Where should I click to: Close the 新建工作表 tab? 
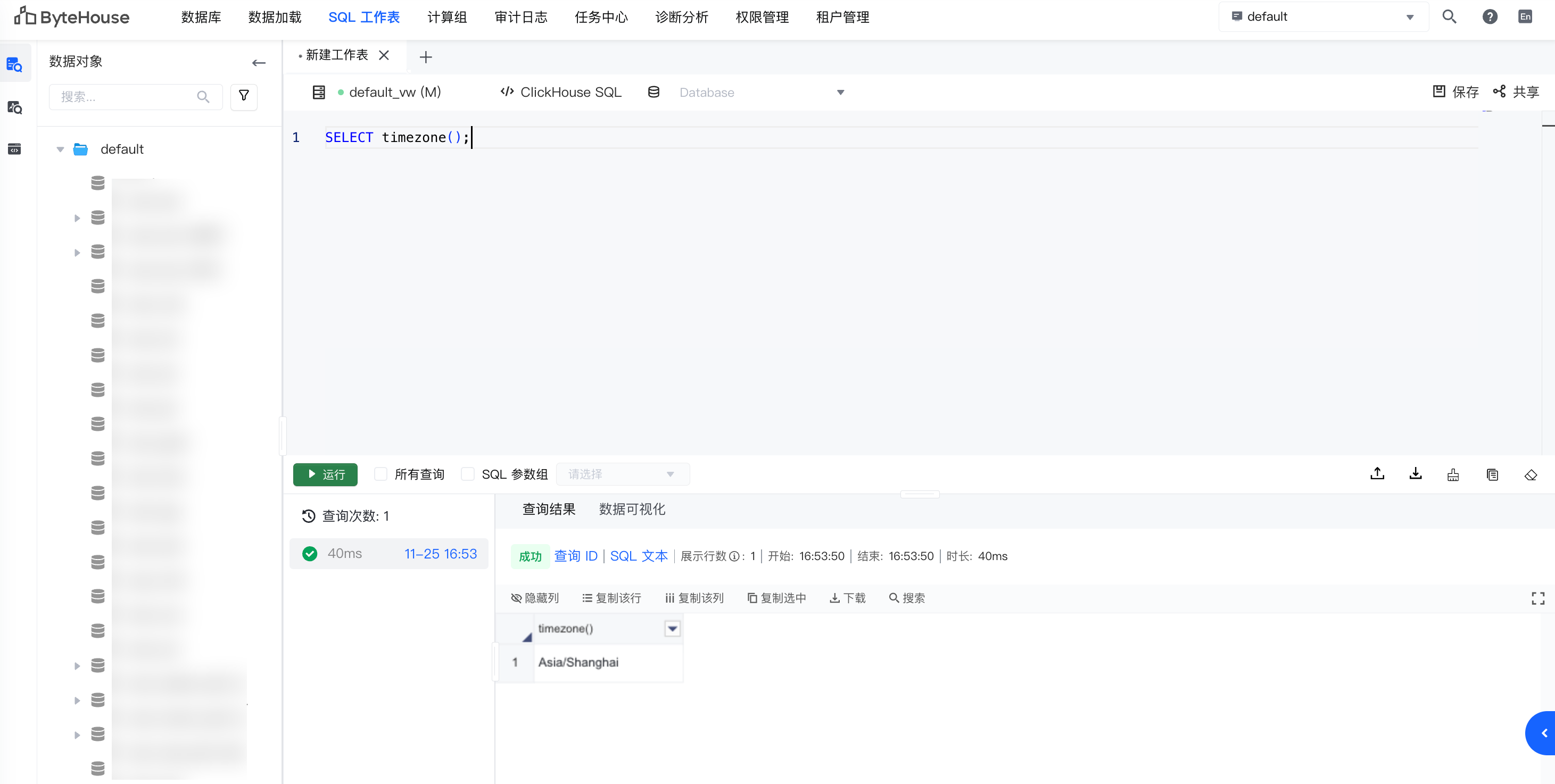(384, 55)
